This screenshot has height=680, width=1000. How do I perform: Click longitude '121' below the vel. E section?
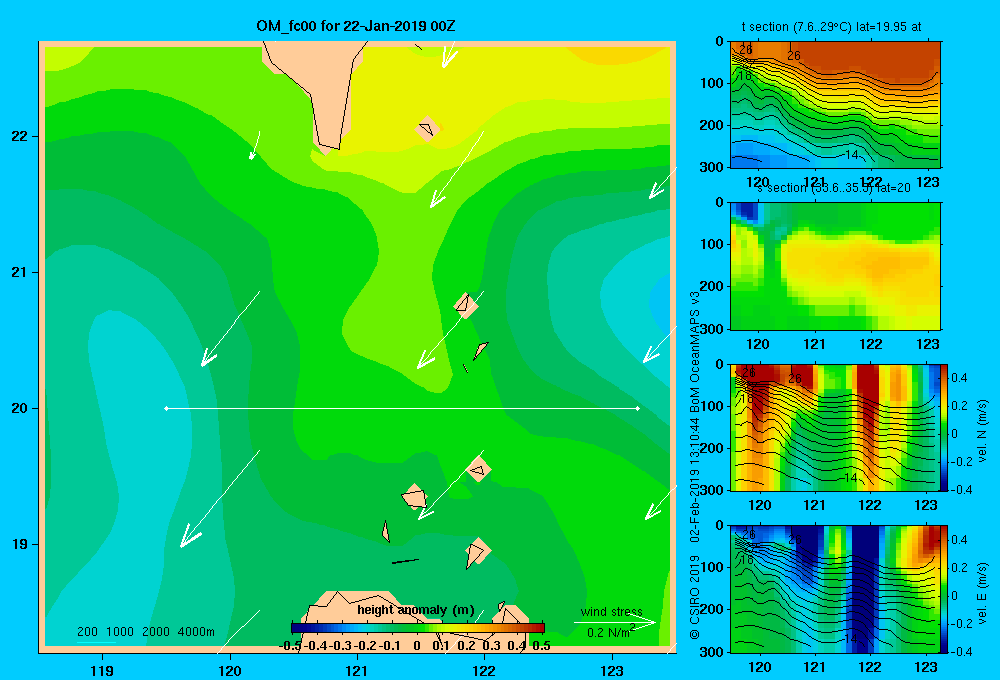[814, 667]
